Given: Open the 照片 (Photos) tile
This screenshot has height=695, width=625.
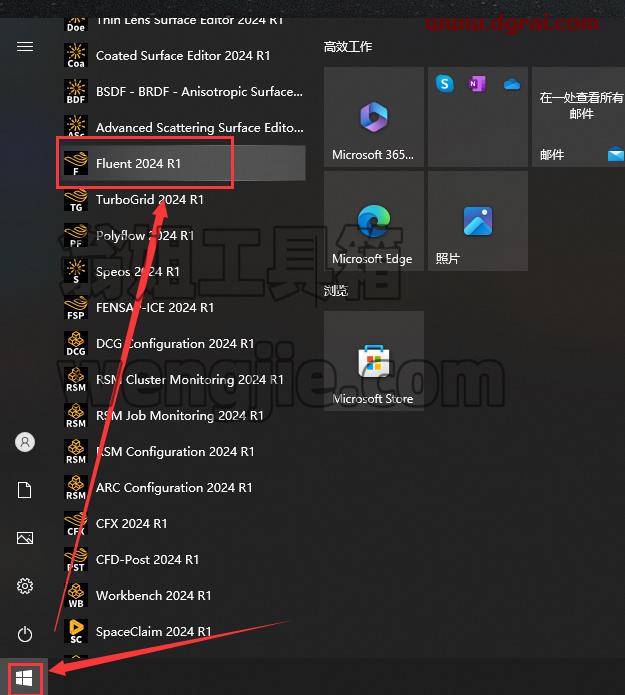Looking at the screenshot, I should [478, 221].
